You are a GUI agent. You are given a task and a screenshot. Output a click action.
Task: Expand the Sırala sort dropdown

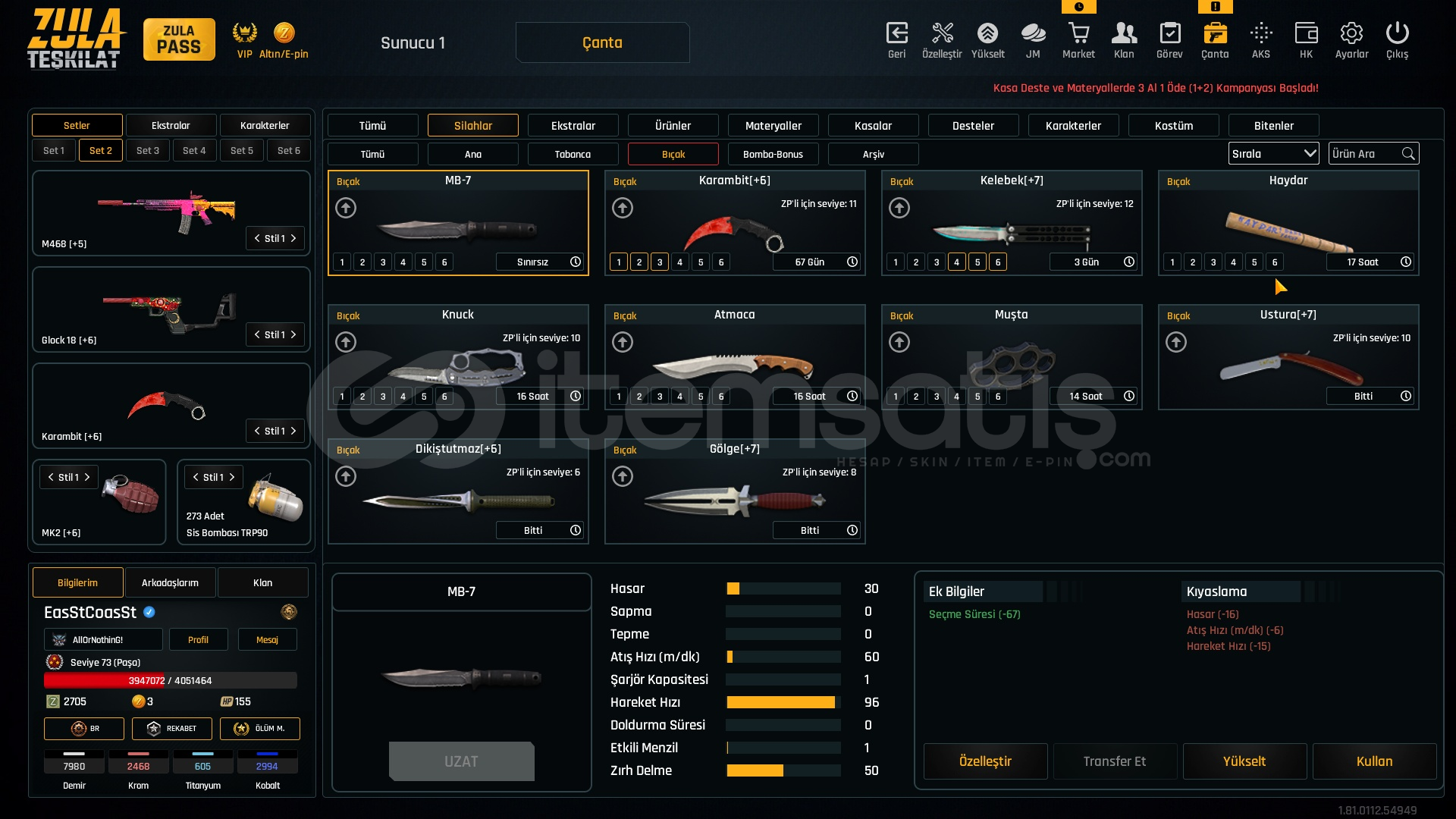[1273, 153]
